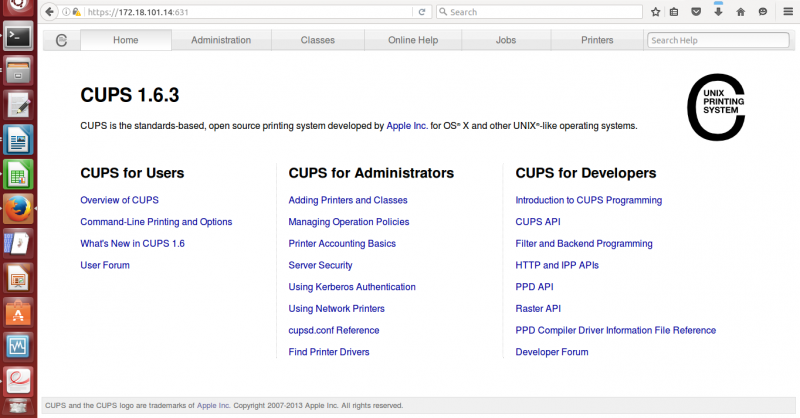
Task: Open HTTP and IPP APIs link
Action: point(557,265)
